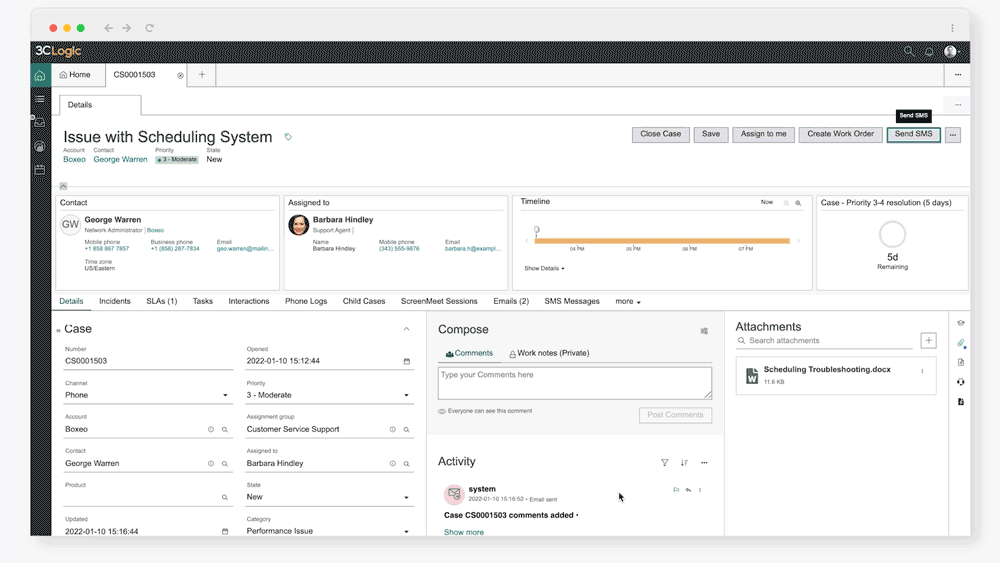Click the orange timeline bar
The height and width of the screenshot is (563, 1000).
(x=662, y=241)
